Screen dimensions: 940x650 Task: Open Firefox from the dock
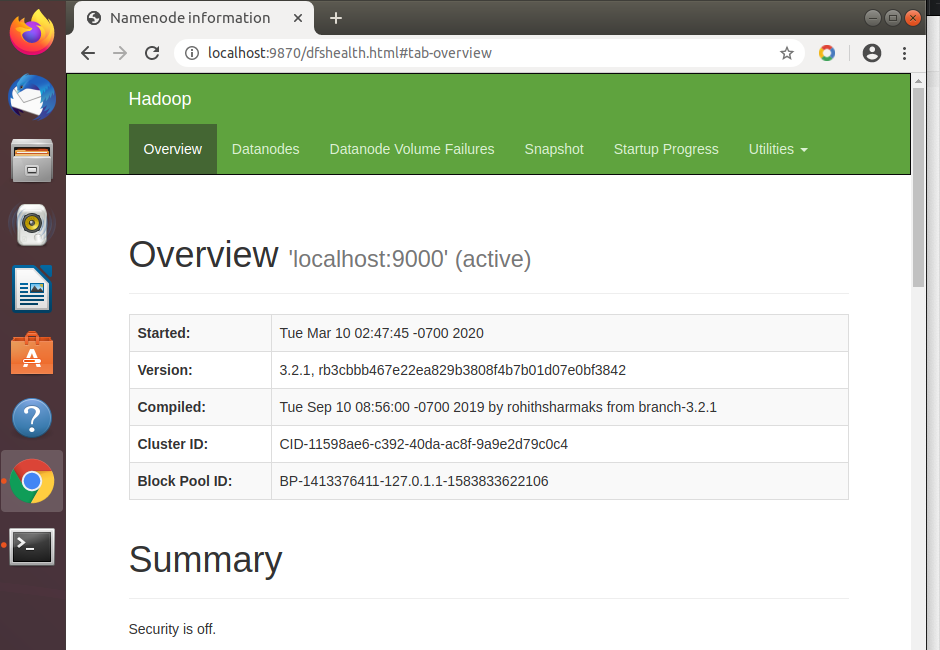click(x=32, y=32)
